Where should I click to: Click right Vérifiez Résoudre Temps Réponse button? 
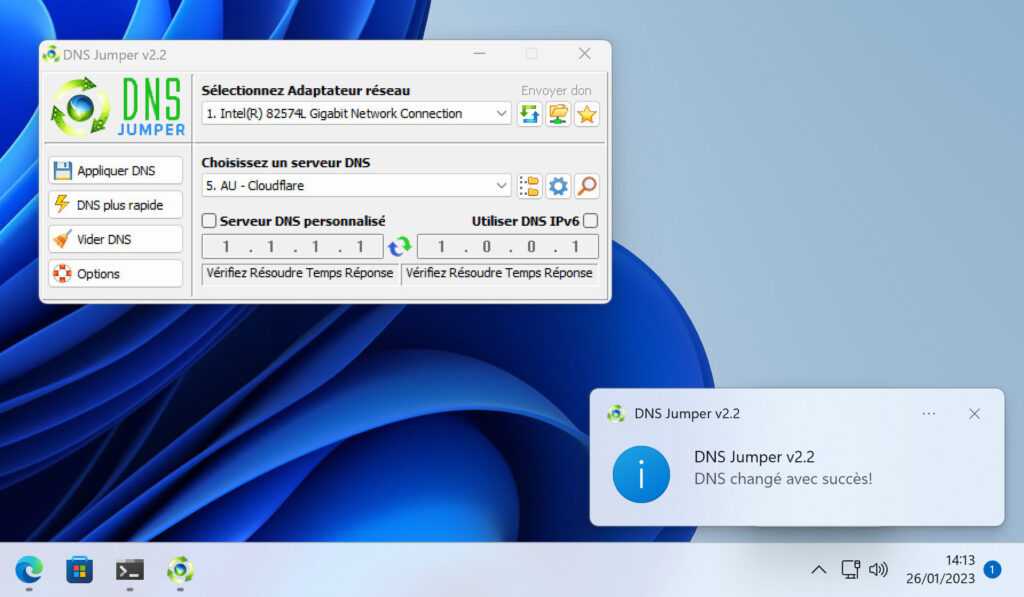pos(499,273)
